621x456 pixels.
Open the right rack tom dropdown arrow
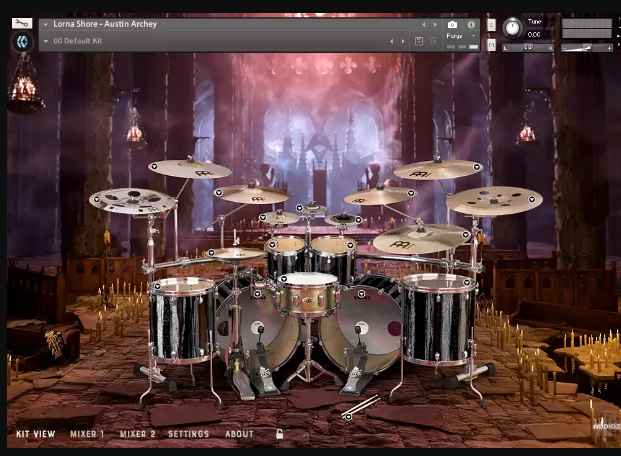click(x=350, y=245)
